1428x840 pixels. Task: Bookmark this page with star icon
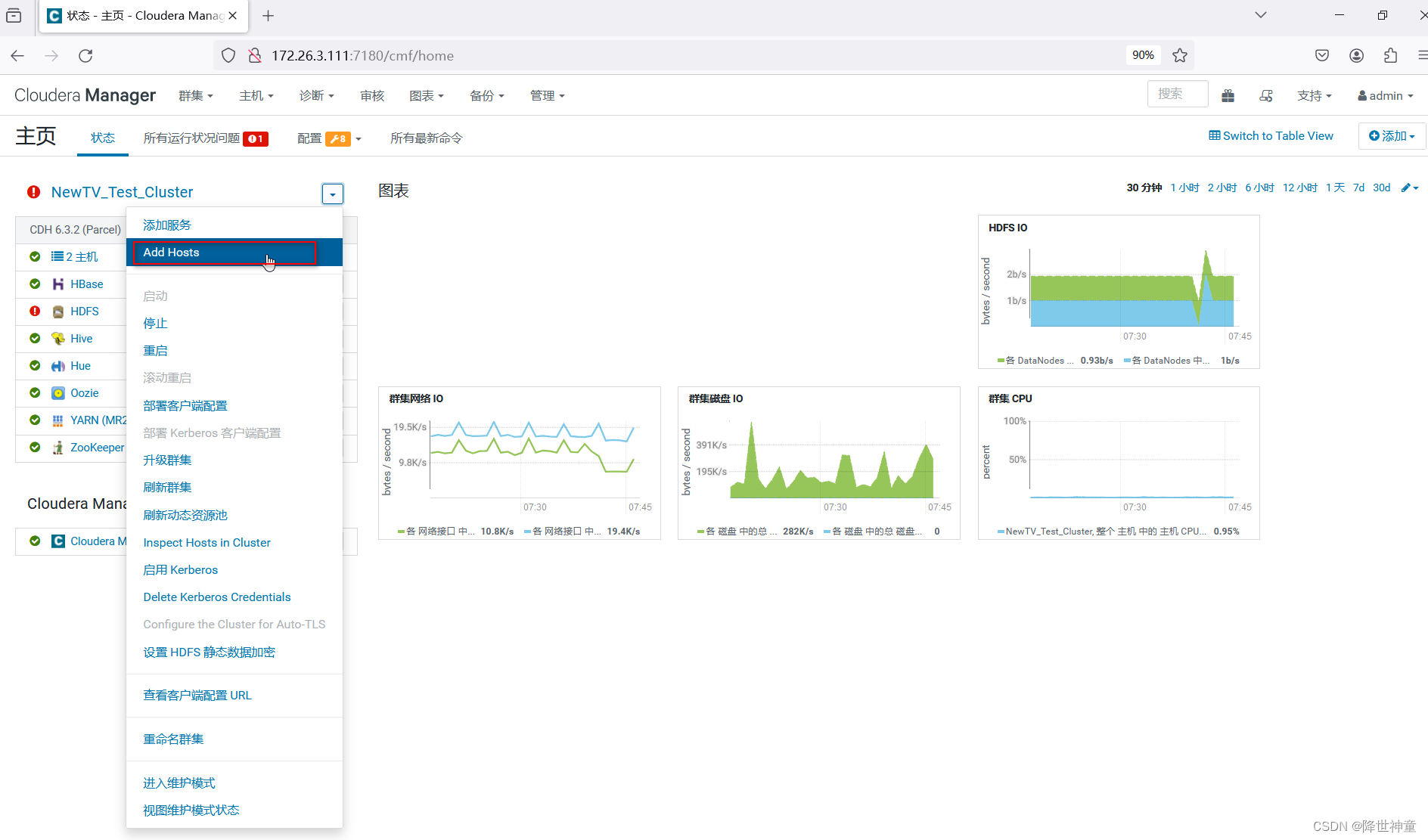click(1180, 55)
